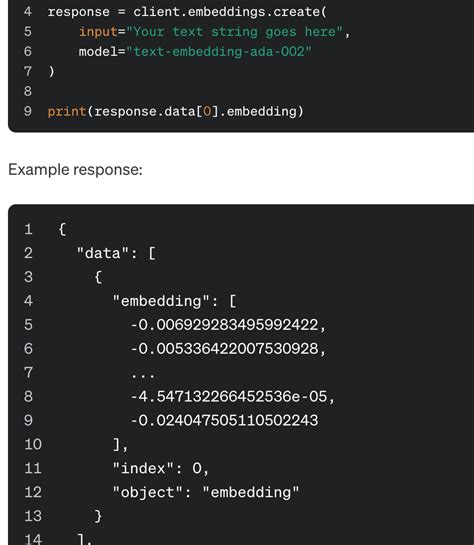Click the closing parenthesis on code line 7
Screen dimensions: 474x545
coord(51,72)
